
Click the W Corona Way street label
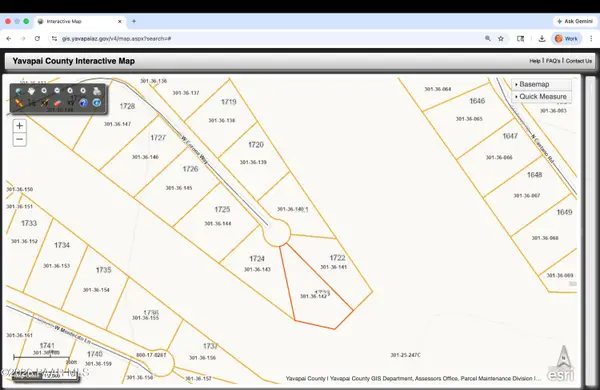194,150
